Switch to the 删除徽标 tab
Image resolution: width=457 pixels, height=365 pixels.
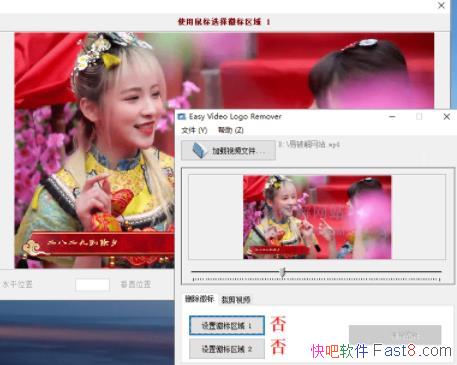pos(199,299)
